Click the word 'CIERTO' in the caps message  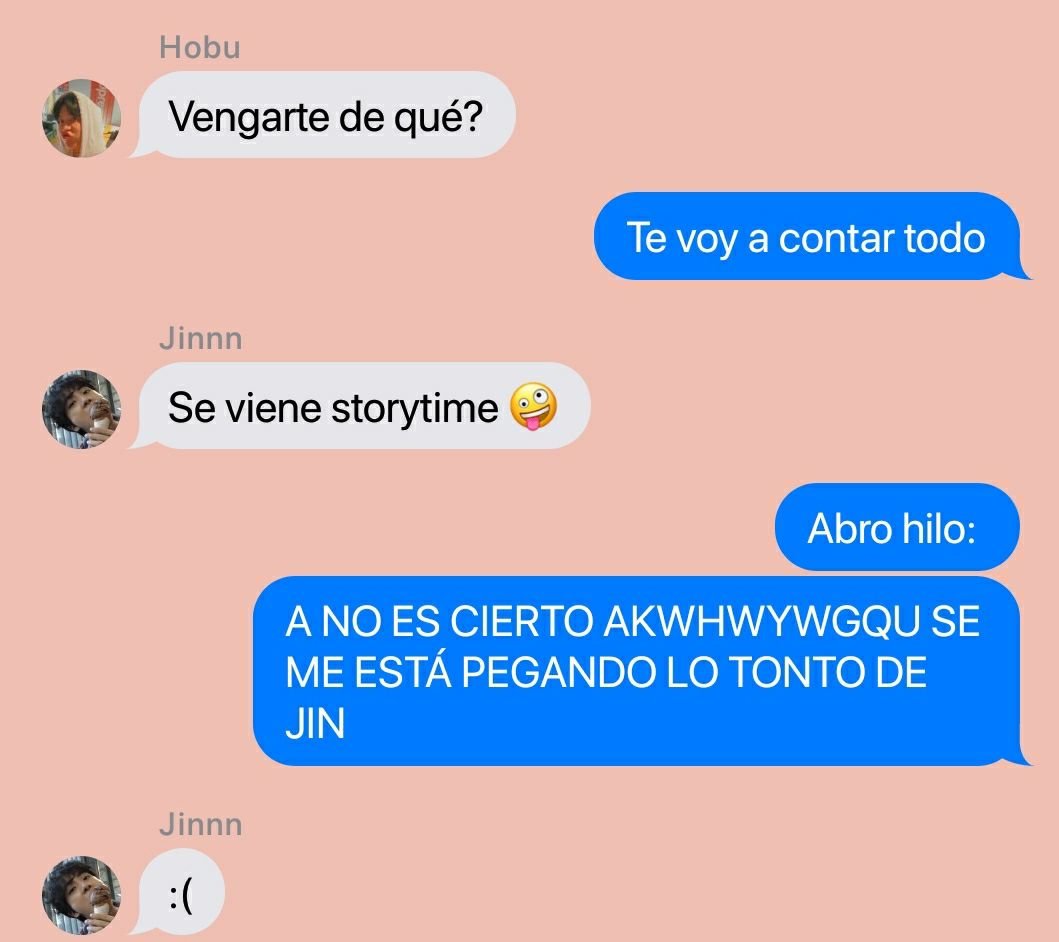[x=521, y=621]
